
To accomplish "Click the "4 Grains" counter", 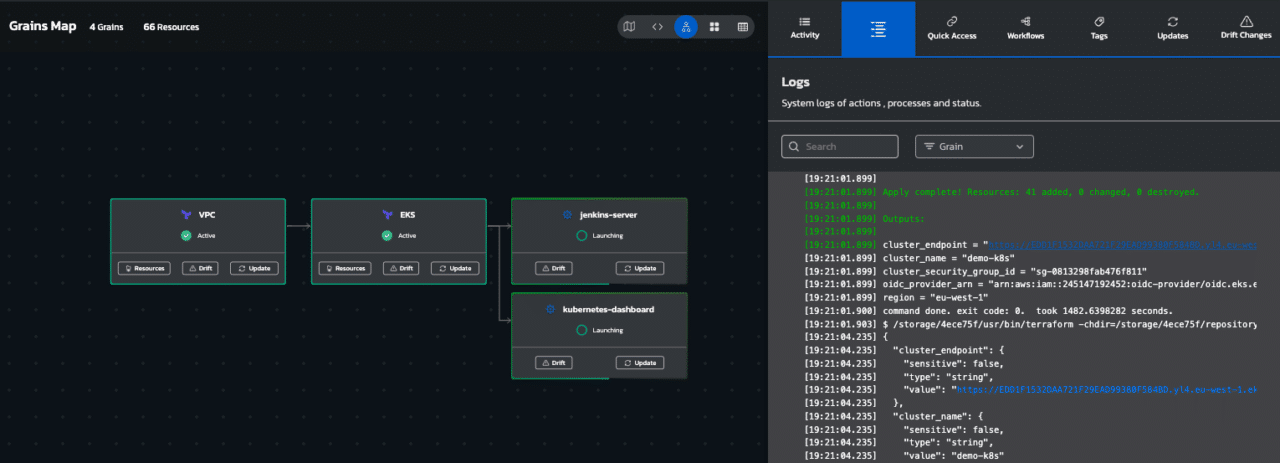I will click(106, 27).
